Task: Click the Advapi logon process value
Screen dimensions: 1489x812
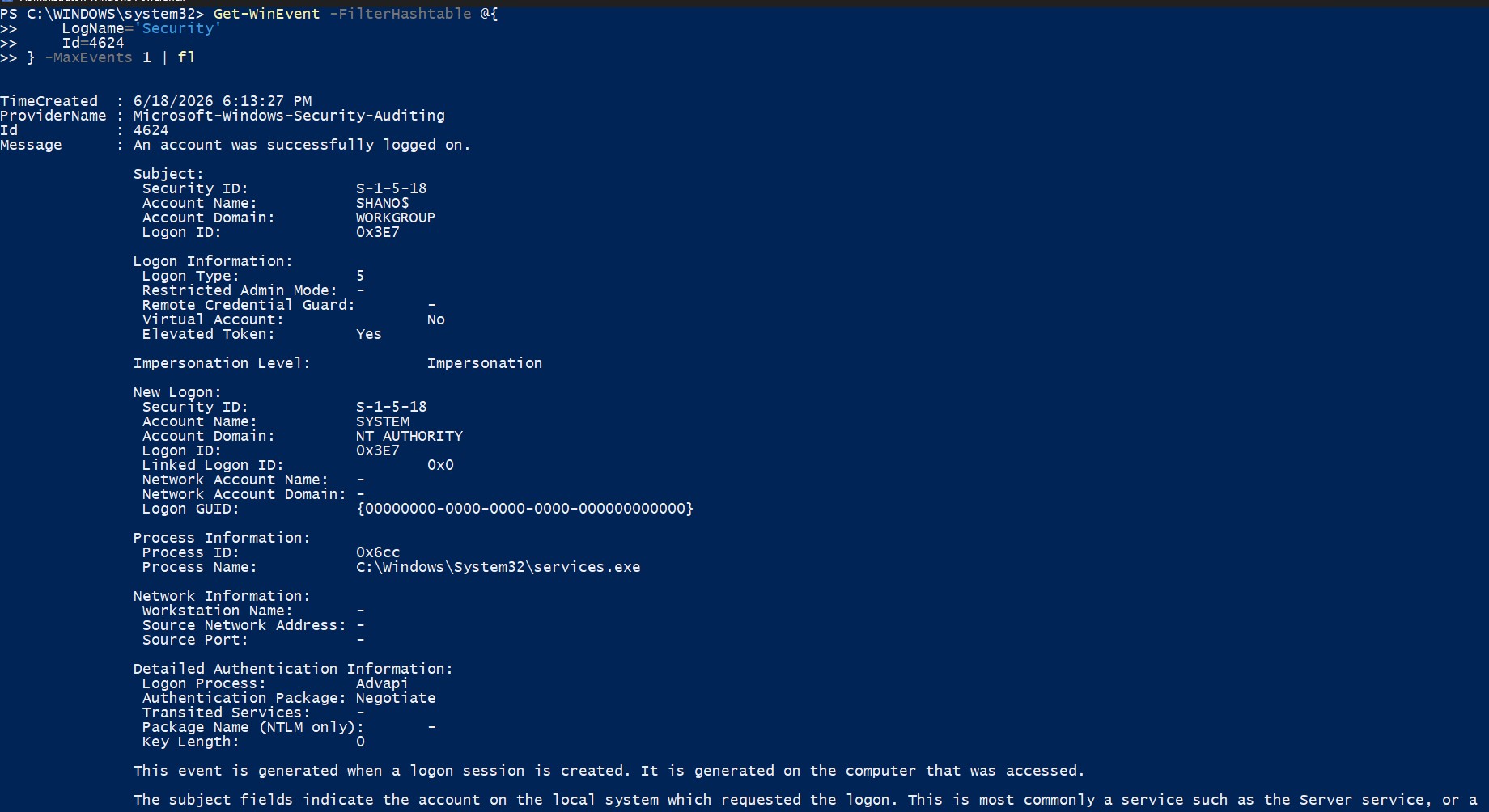Action: pyautogui.click(x=382, y=683)
